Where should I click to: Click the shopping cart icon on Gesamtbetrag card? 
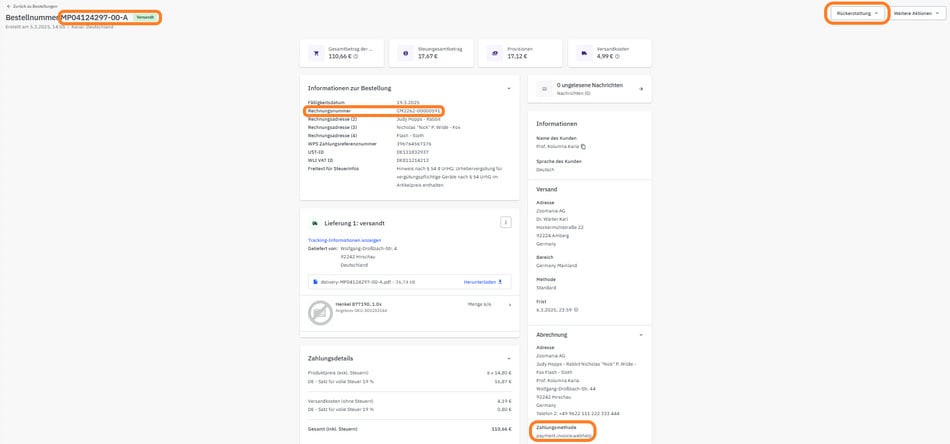316,53
